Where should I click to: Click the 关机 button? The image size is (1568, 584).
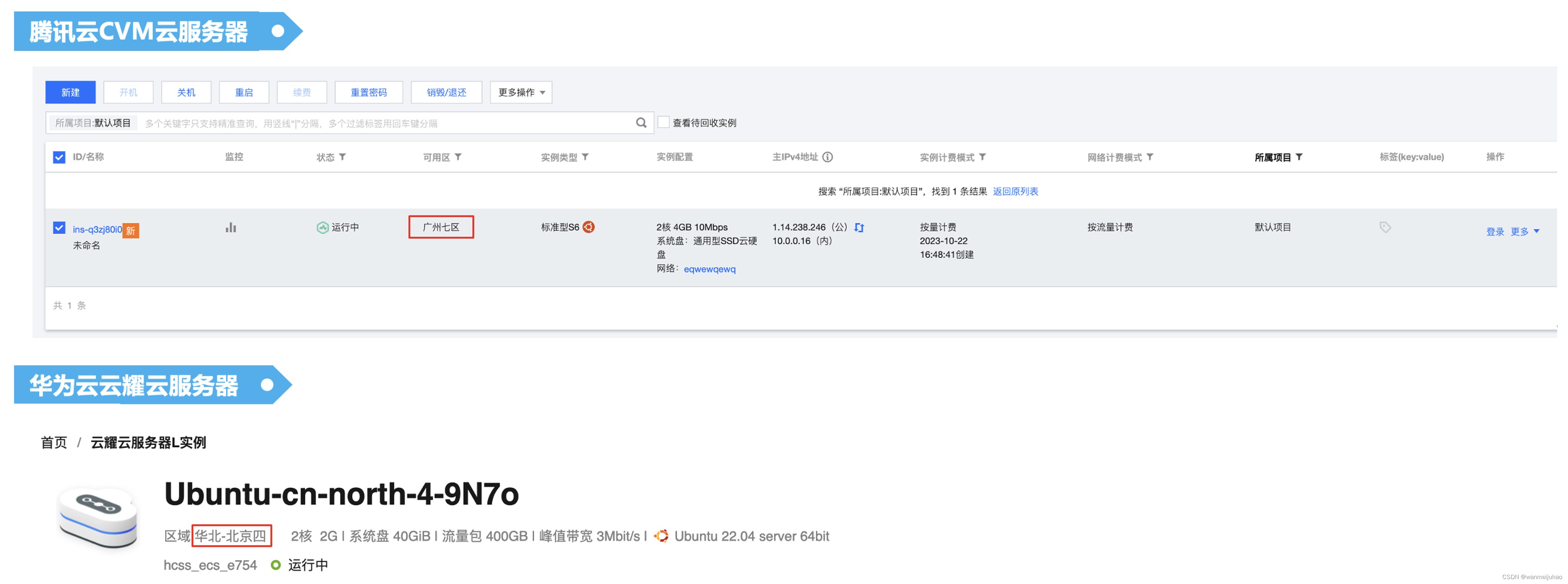point(186,92)
